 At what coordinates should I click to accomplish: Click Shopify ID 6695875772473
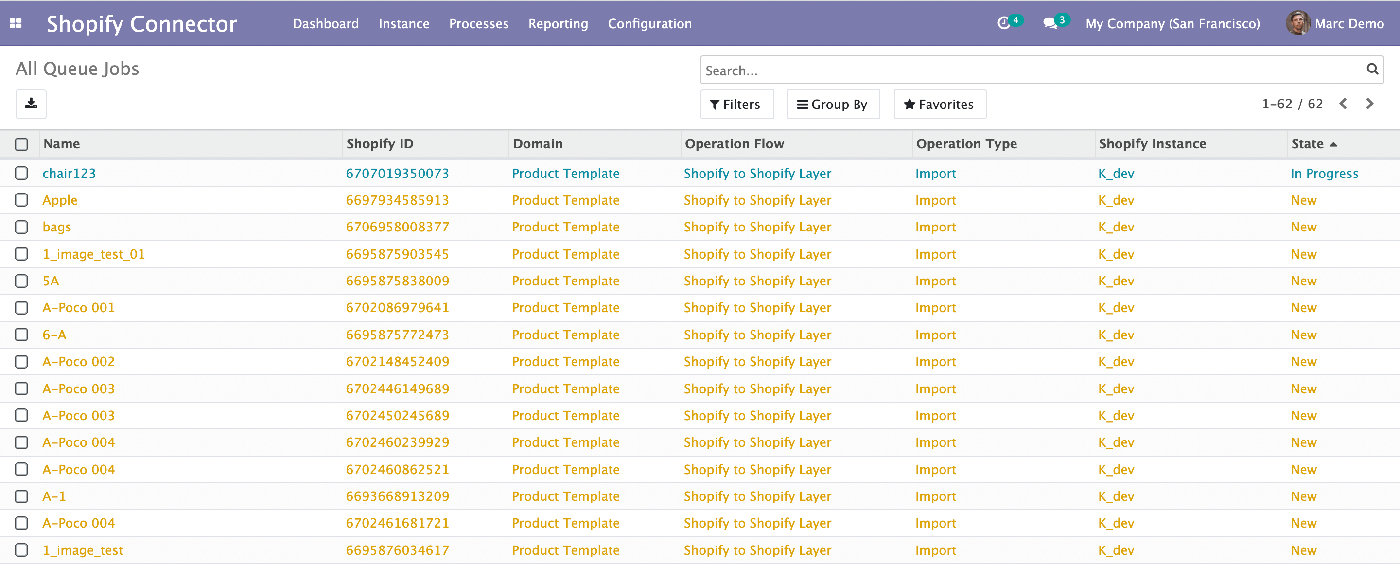pyautogui.click(x=398, y=335)
